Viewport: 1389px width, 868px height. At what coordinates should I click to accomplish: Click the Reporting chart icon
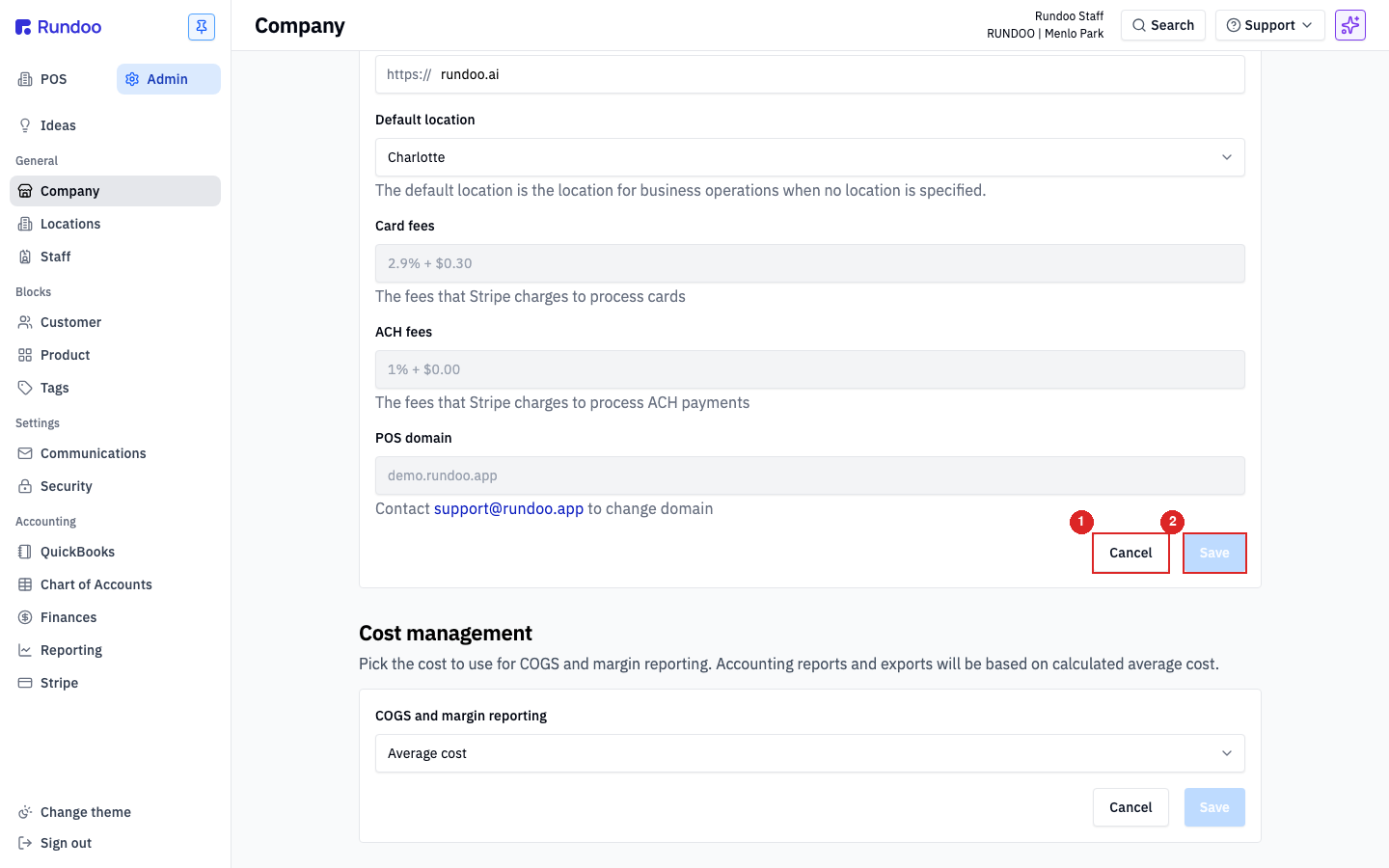click(x=25, y=650)
